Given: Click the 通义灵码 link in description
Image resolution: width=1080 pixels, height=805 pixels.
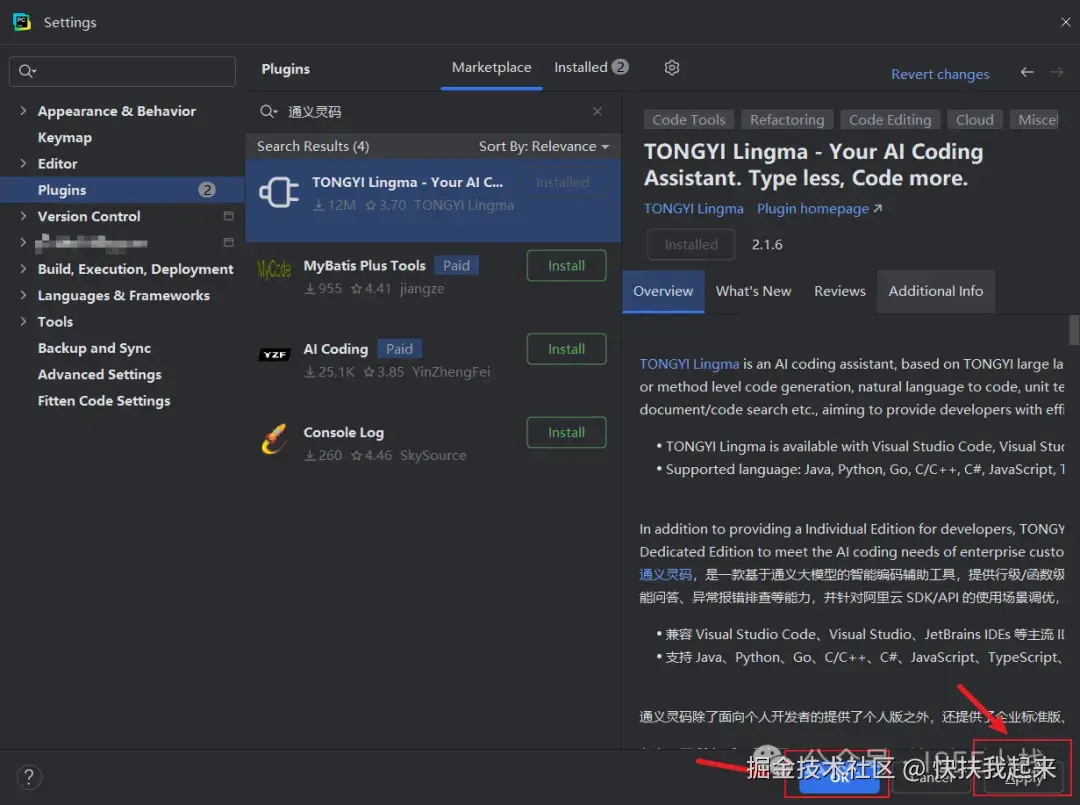Looking at the screenshot, I should tap(665, 574).
